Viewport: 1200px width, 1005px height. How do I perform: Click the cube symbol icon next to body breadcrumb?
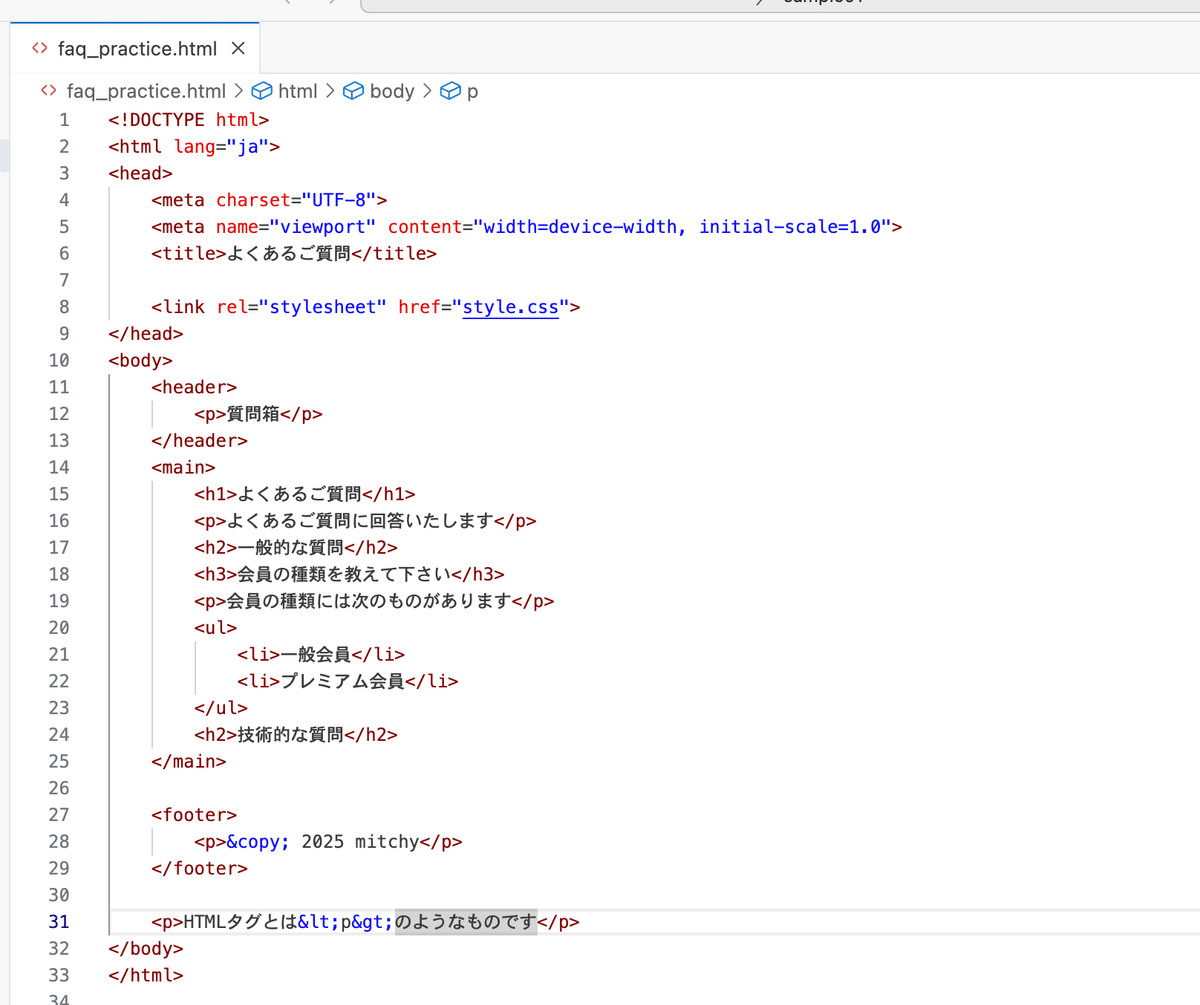click(x=353, y=90)
